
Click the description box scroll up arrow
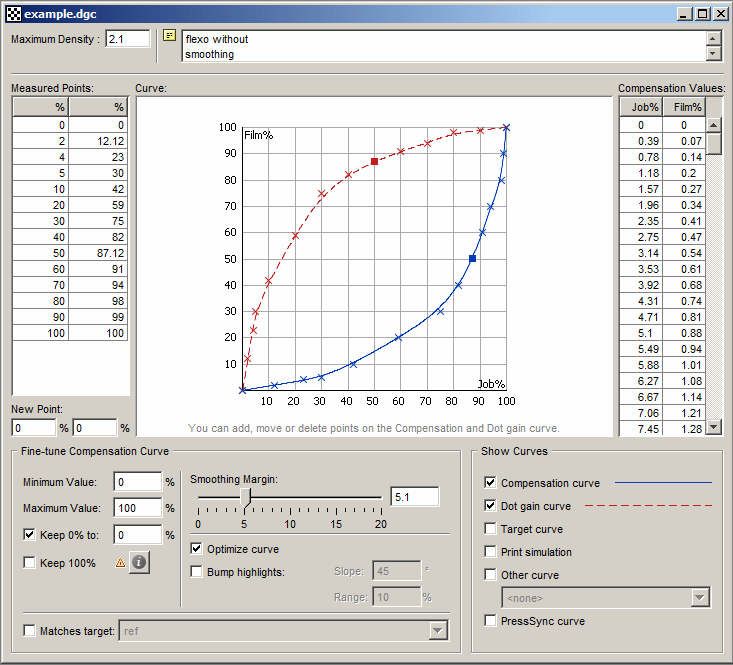point(713,39)
